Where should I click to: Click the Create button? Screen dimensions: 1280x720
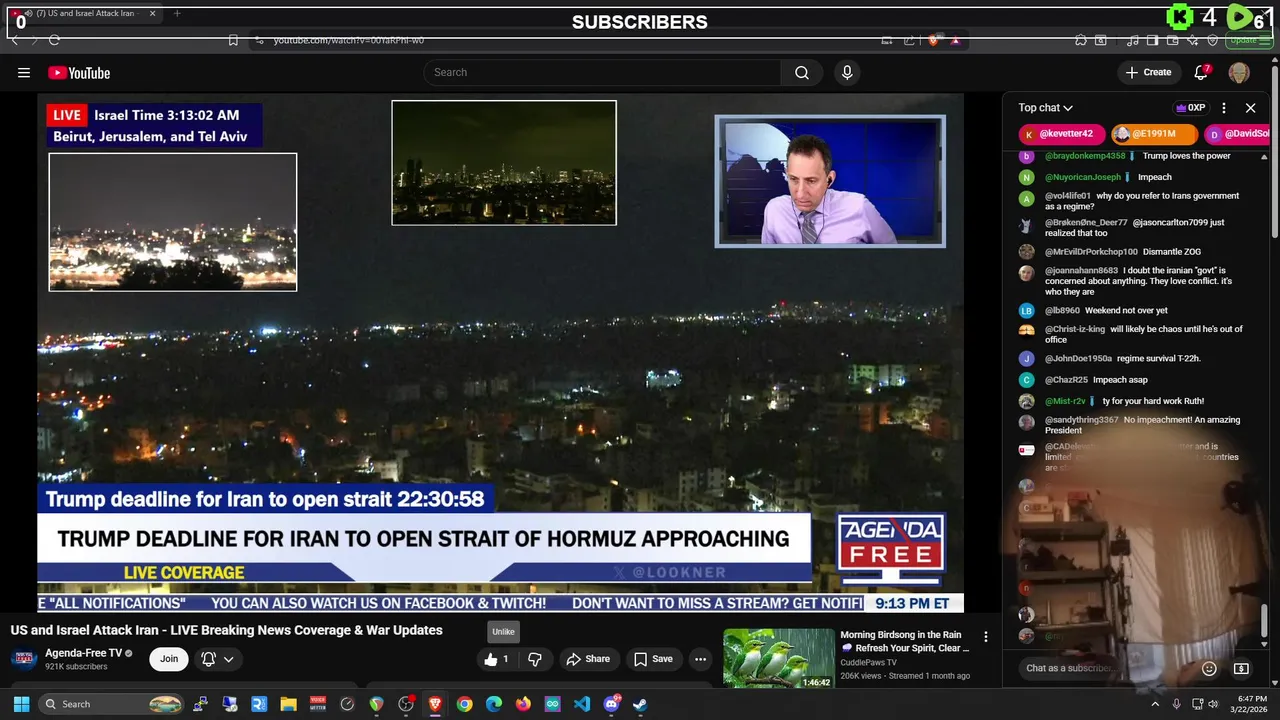pos(1148,72)
